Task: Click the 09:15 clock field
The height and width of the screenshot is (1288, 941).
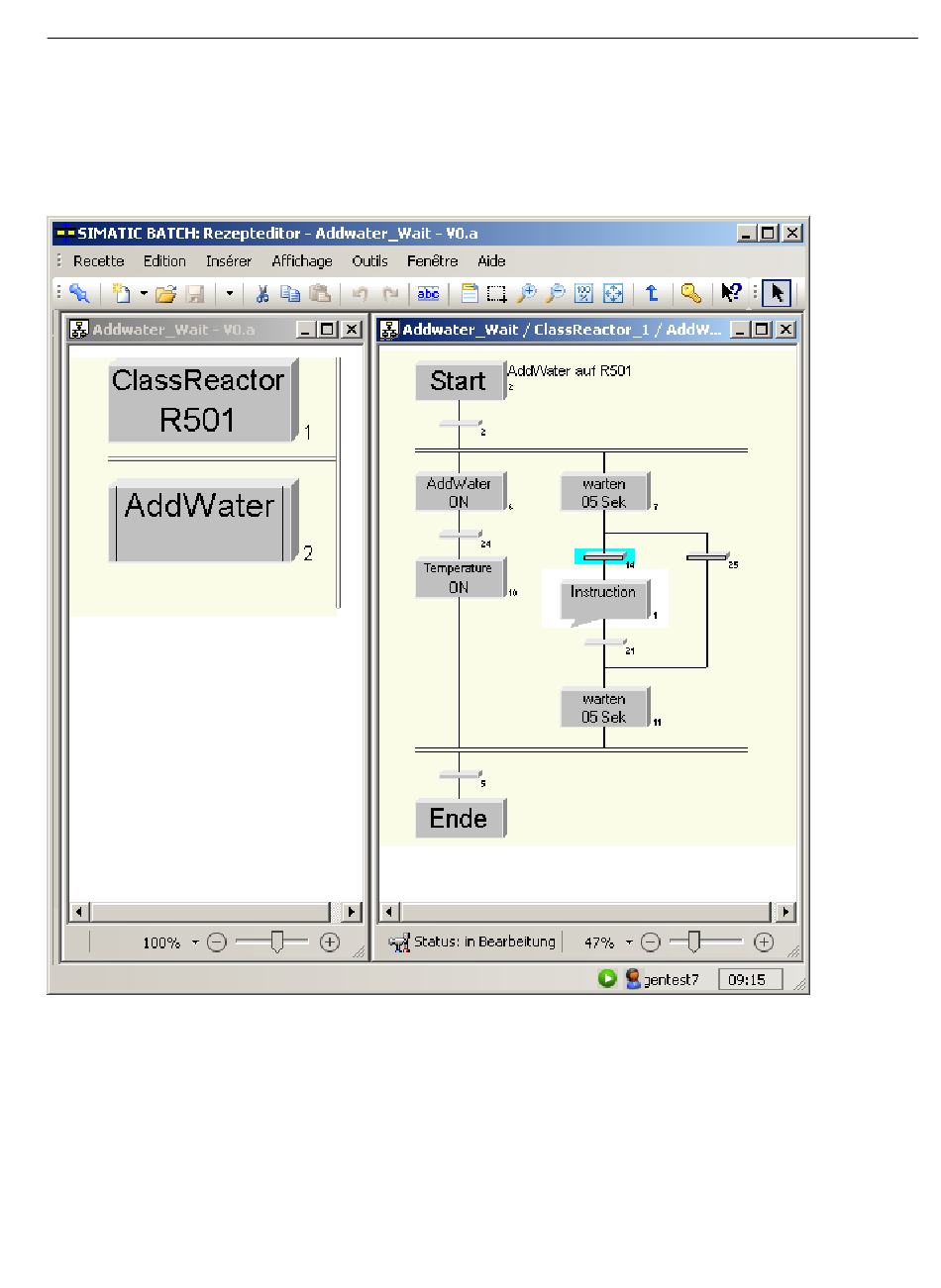Action: 750,980
